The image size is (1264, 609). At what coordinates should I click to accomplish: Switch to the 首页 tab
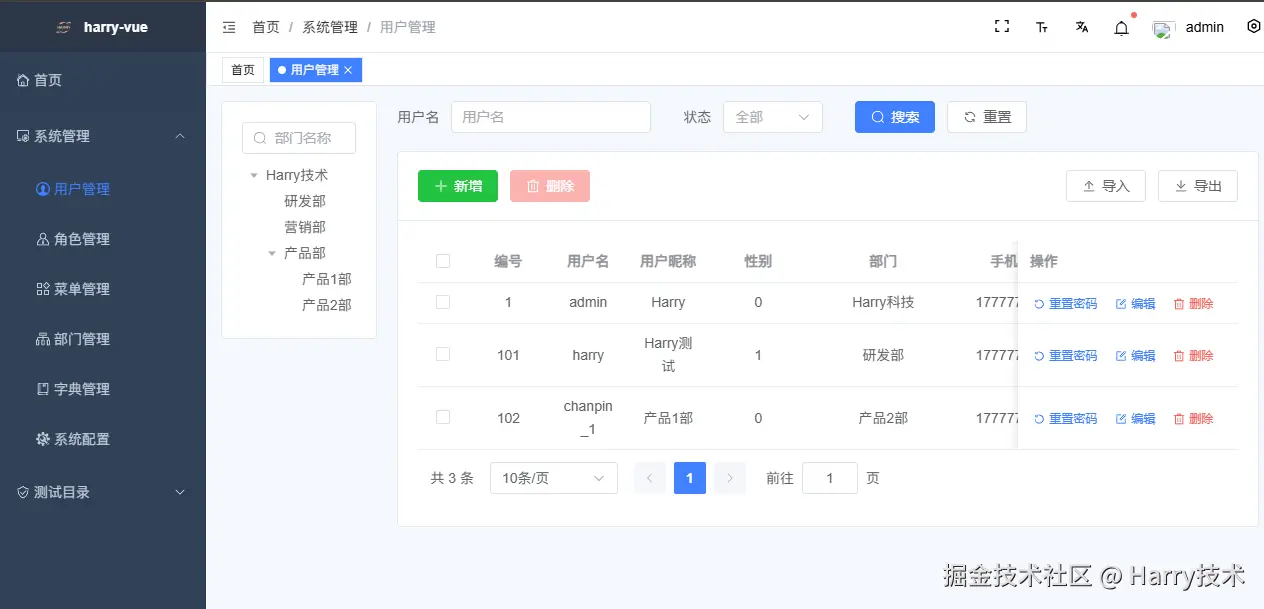coord(241,70)
